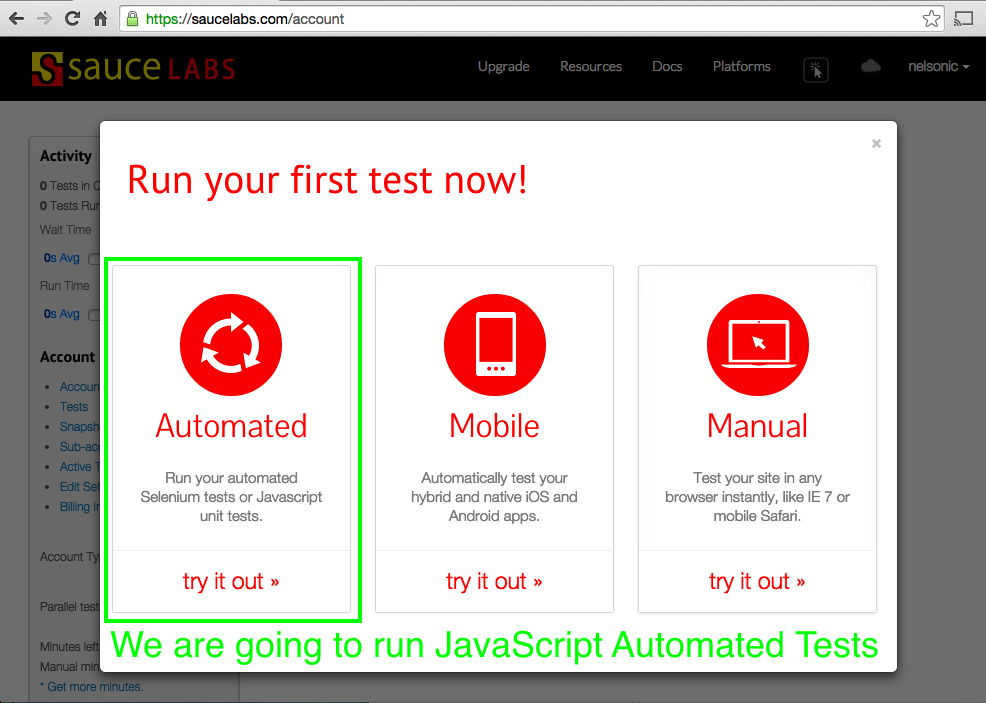
Task: Click the Run Time '0s Avg' value
Action: coord(62,314)
